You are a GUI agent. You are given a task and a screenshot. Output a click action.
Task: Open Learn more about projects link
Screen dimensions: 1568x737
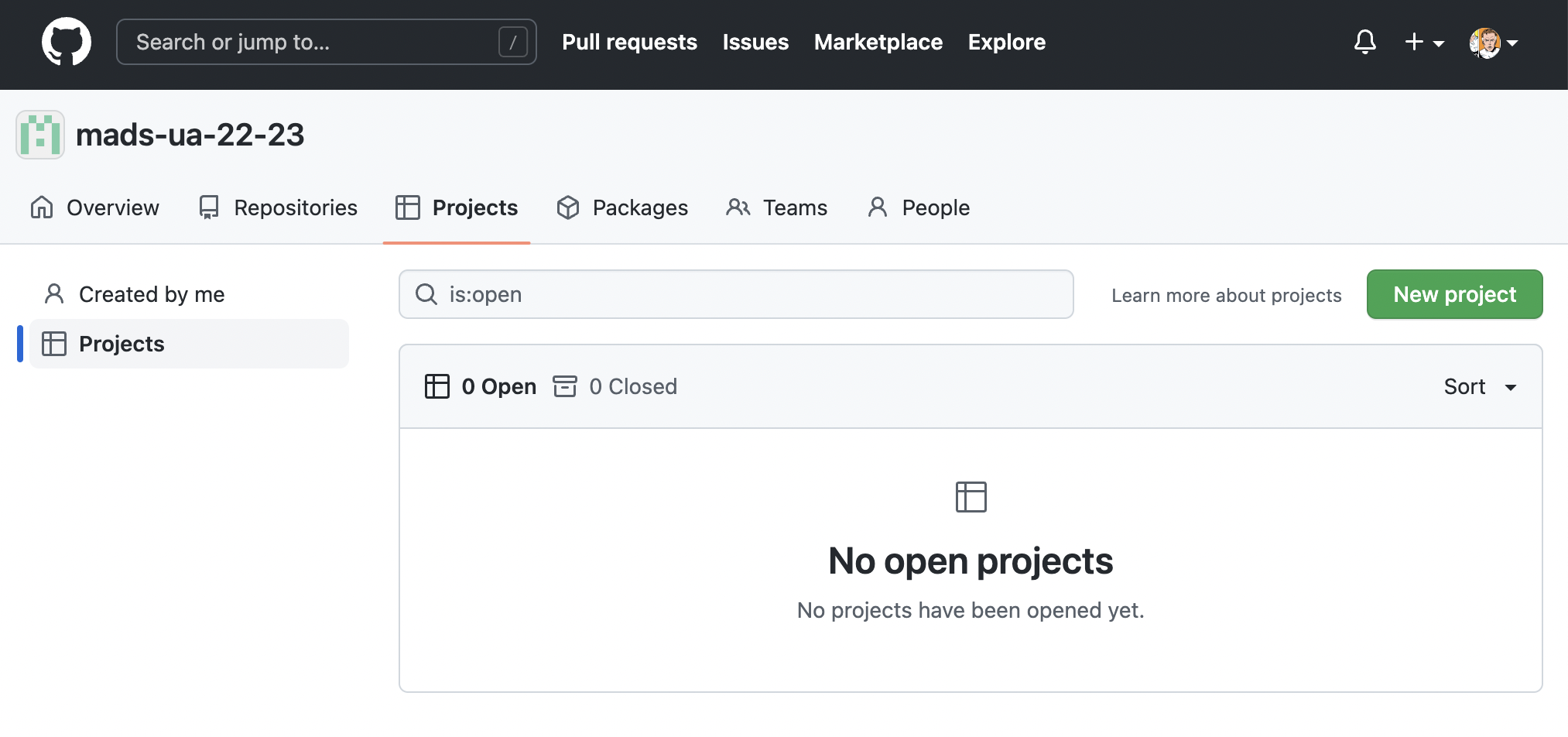coord(1226,296)
